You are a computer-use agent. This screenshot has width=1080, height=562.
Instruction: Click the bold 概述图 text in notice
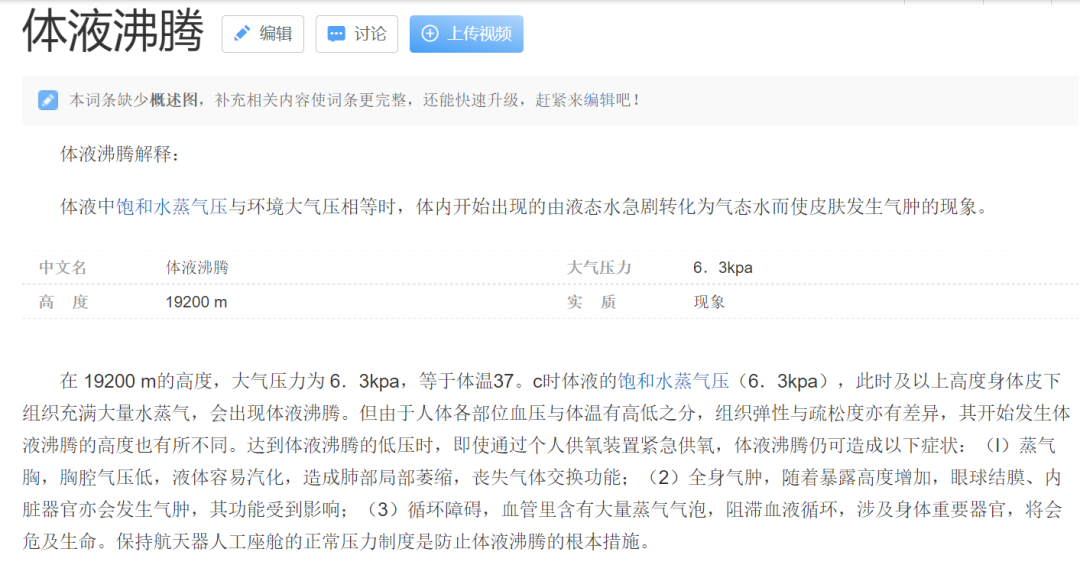tap(172, 101)
